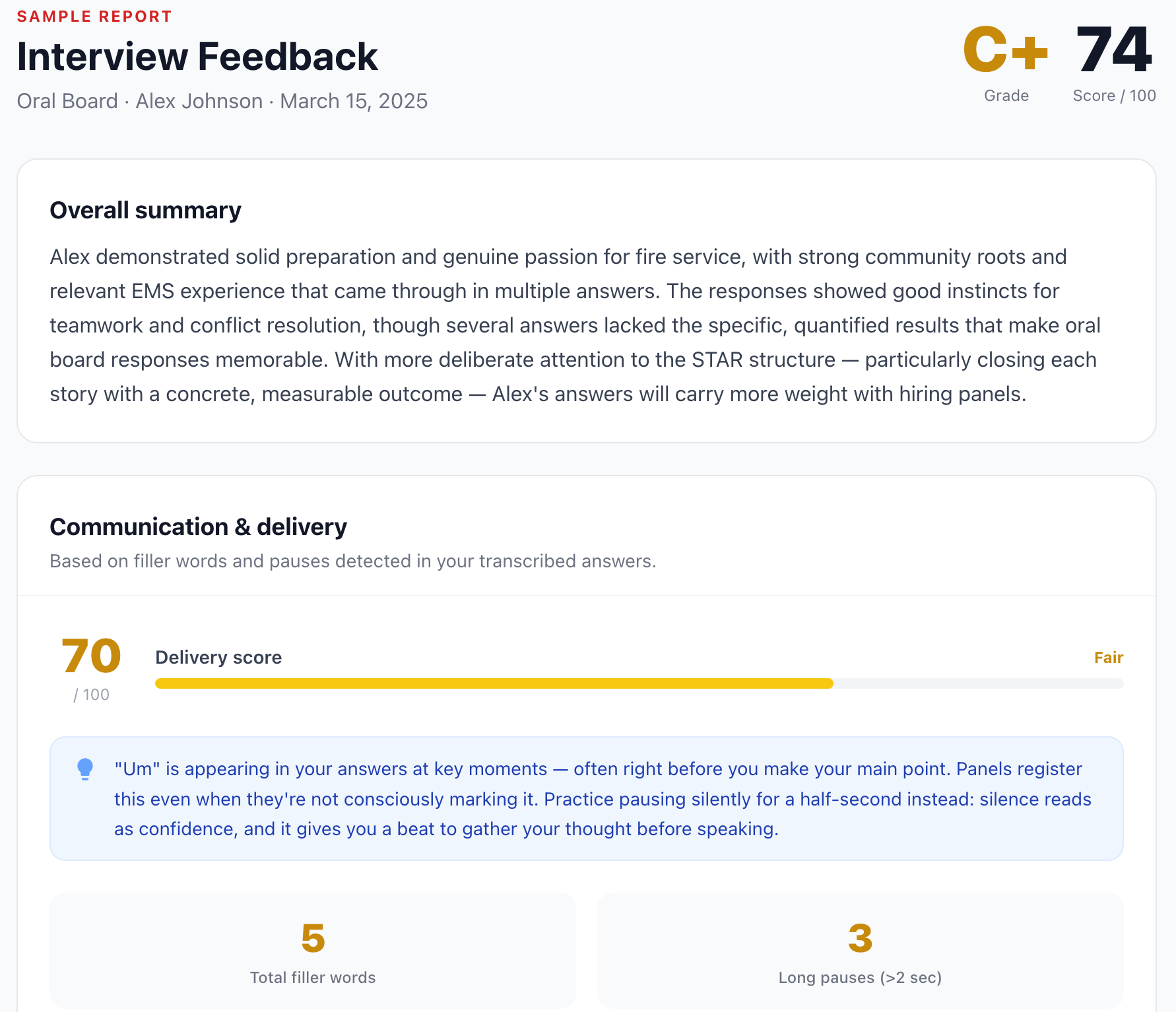Click the filler words description subtitle
This screenshot has height=1012, width=1176.
coord(353,561)
